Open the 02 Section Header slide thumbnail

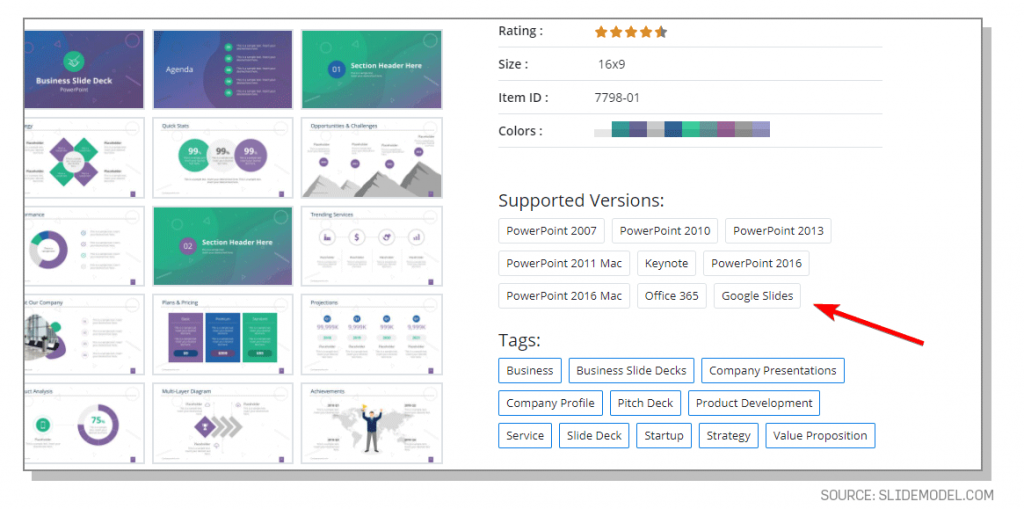[x=223, y=246]
